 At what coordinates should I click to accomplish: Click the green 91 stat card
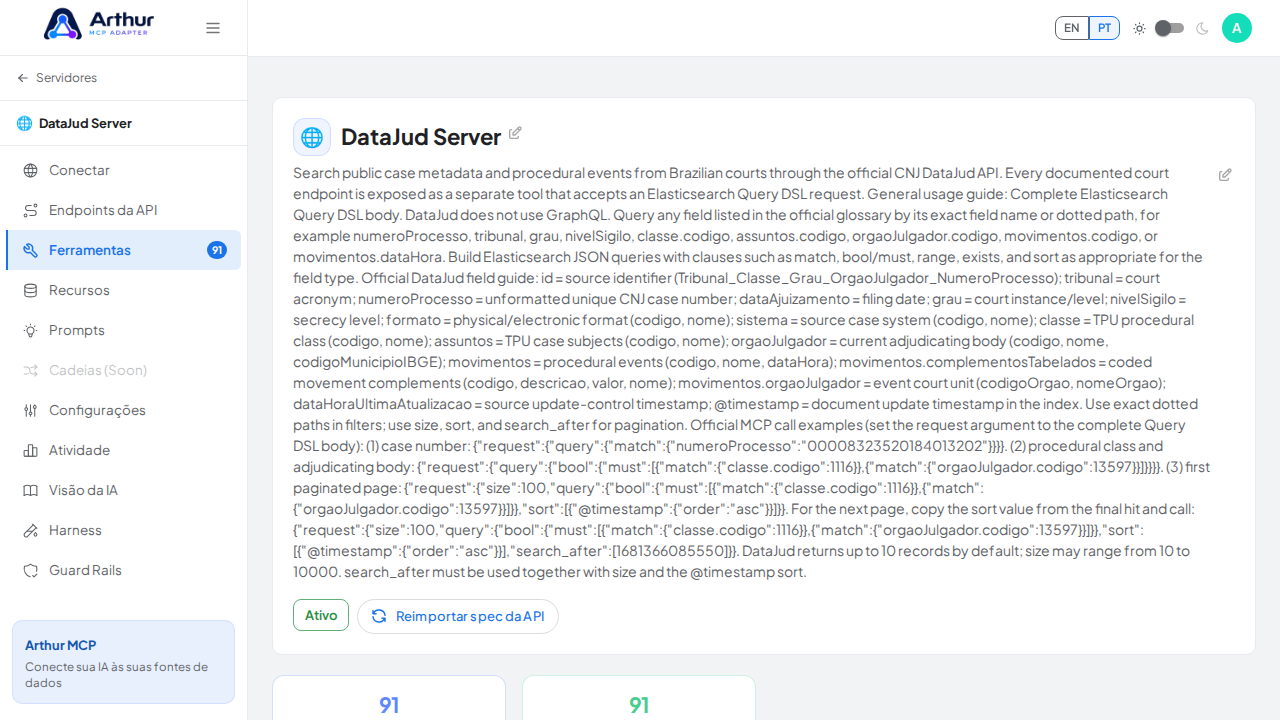[x=639, y=698]
